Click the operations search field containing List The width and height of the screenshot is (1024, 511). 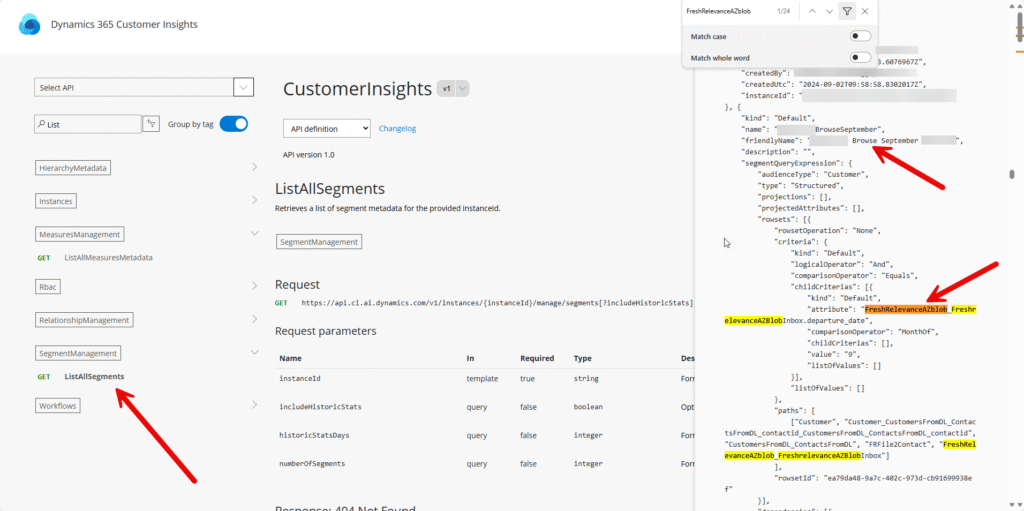click(88, 124)
